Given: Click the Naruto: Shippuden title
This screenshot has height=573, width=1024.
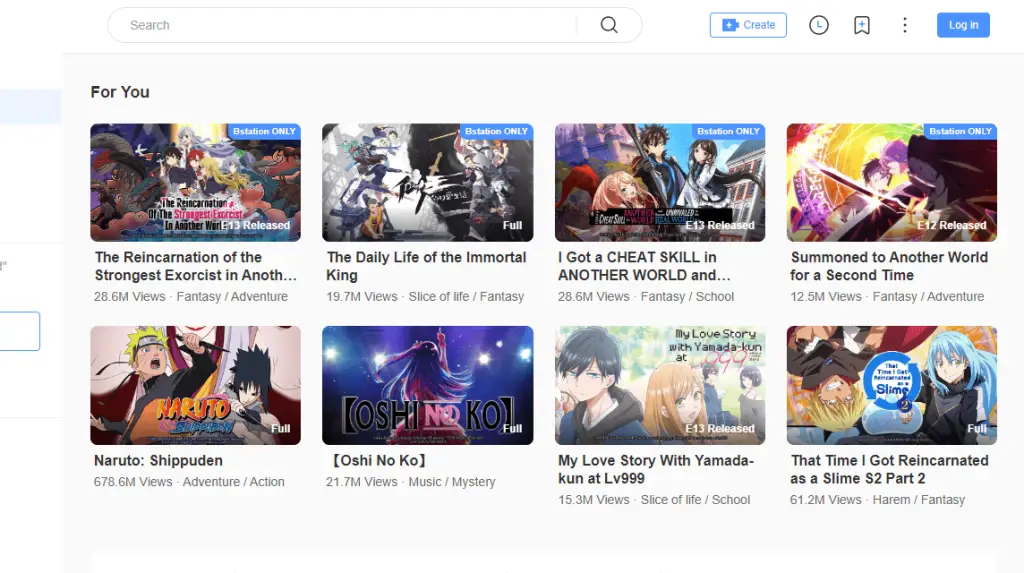Looking at the screenshot, I should click(158, 460).
